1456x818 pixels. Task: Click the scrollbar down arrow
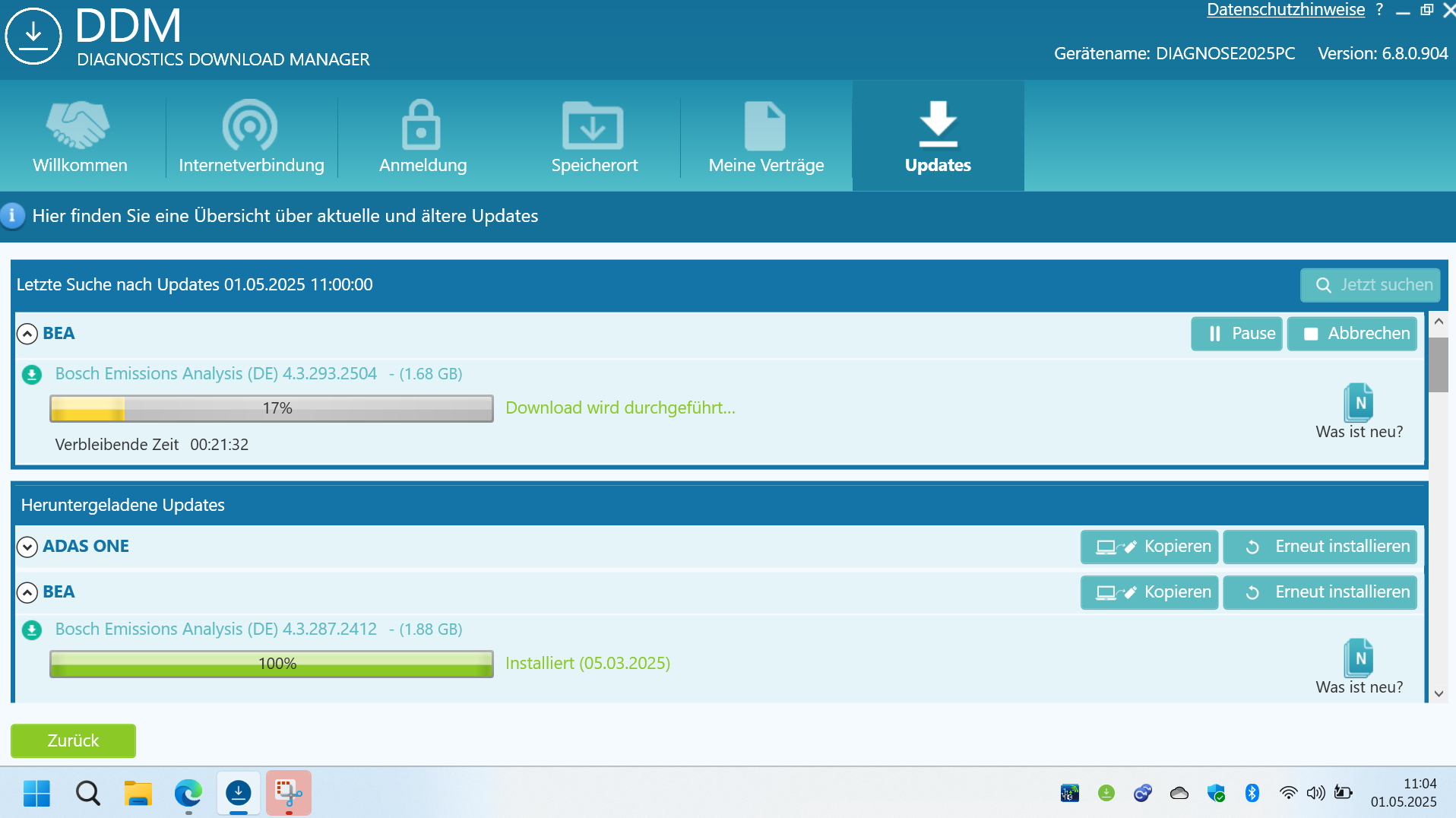1439,693
